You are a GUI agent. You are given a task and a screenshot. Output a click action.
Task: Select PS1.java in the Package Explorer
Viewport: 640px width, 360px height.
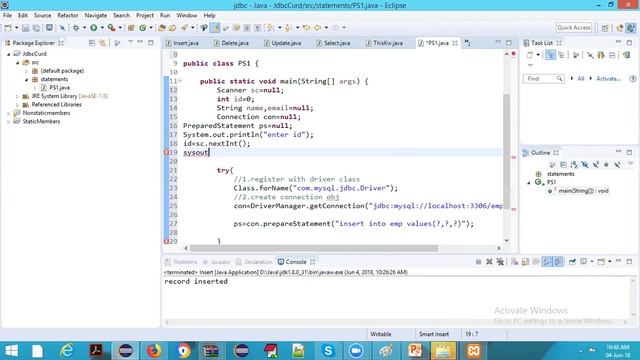pos(59,88)
